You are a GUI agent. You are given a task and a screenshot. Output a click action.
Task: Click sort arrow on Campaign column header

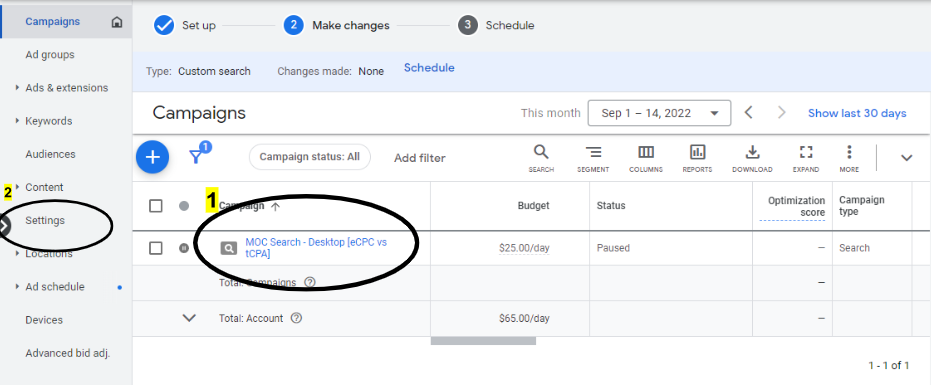click(x=275, y=206)
